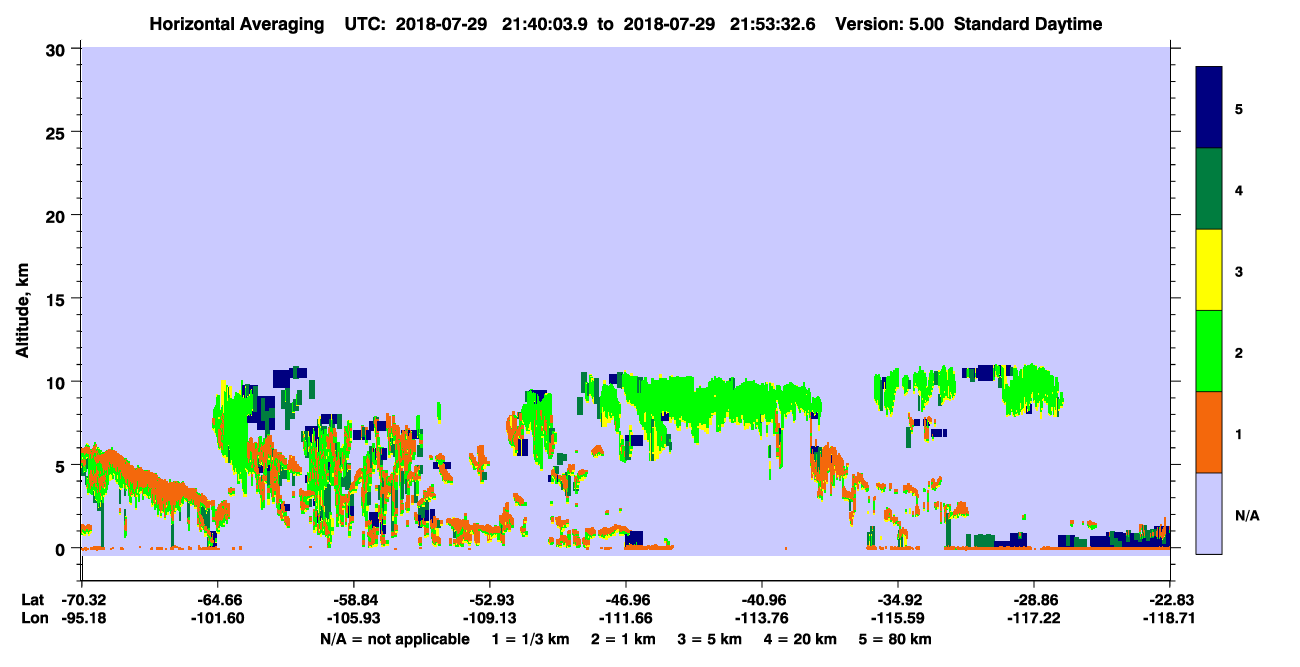The image size is (1300, 667).
Task: Click longitude value -113.76
Action: point(761,618)
